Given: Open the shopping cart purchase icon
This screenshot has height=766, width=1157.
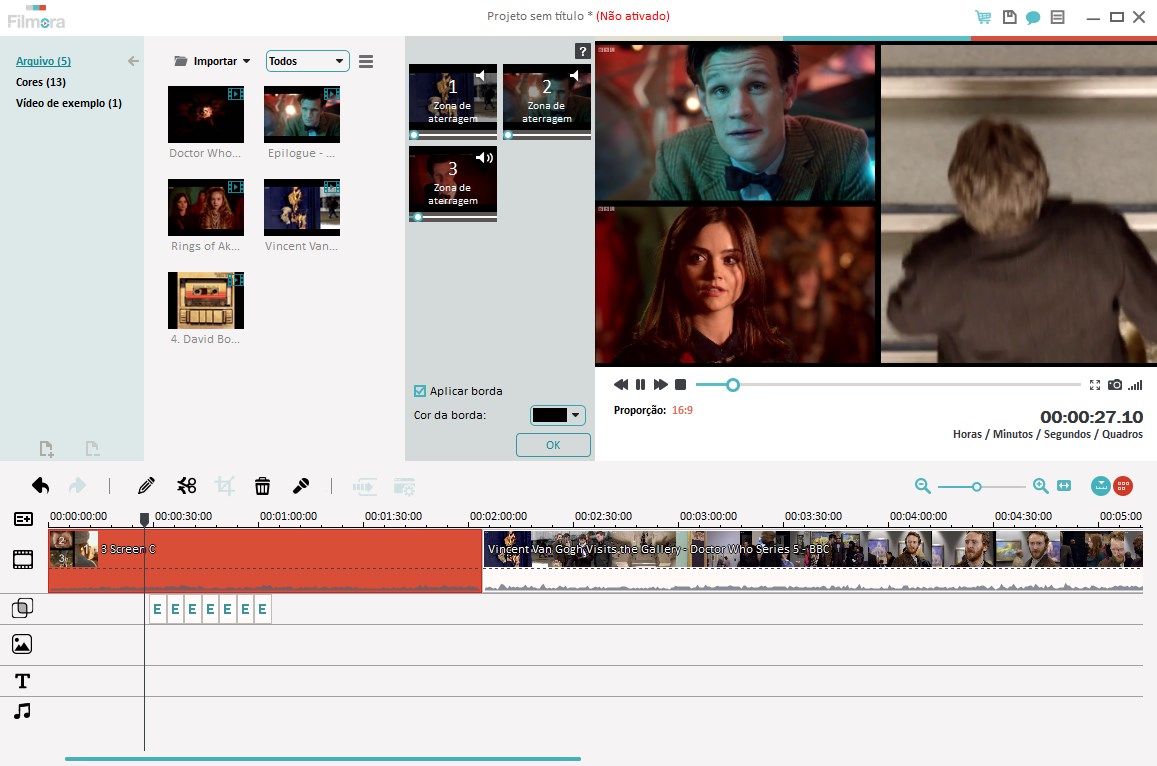Looking at the screenshot, I should coord(983,17).
